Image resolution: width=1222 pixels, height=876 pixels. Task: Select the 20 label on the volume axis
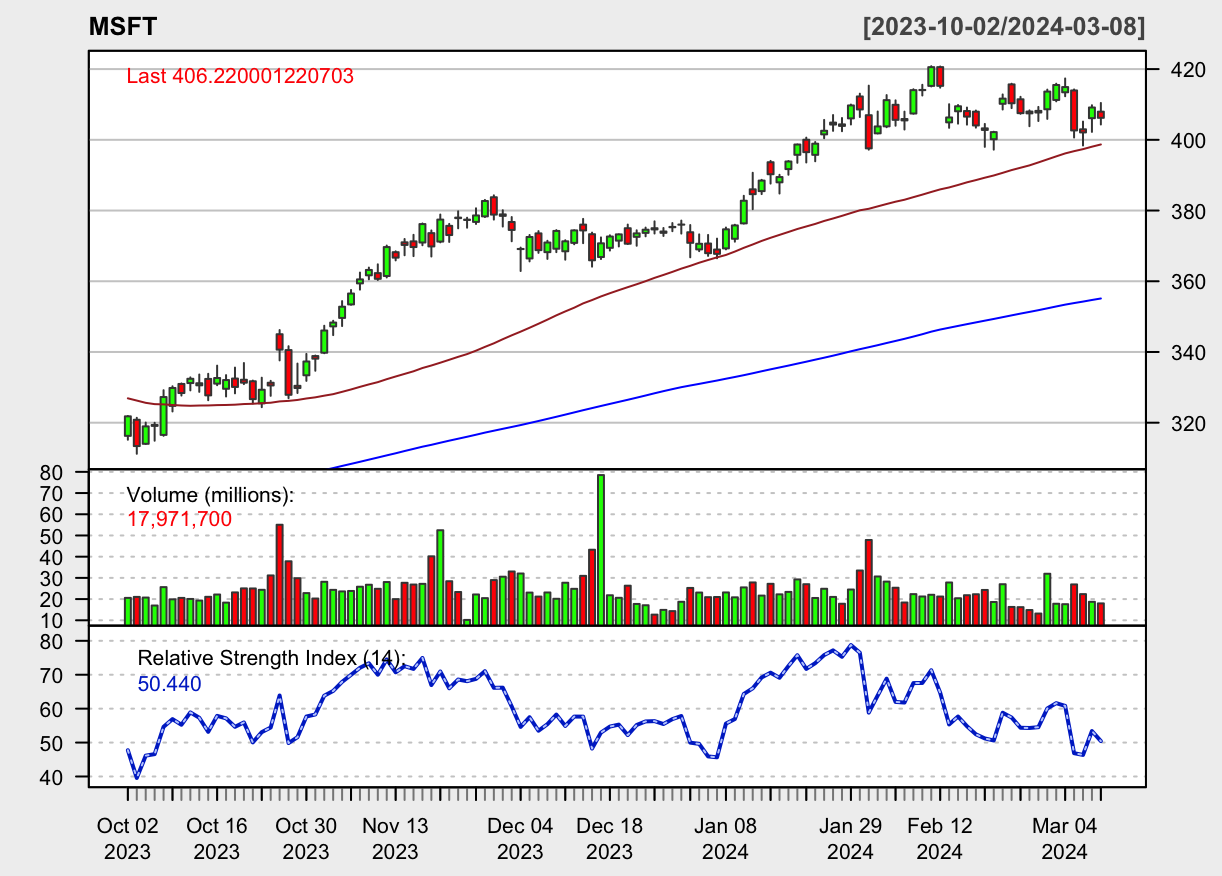pos(53,599)
